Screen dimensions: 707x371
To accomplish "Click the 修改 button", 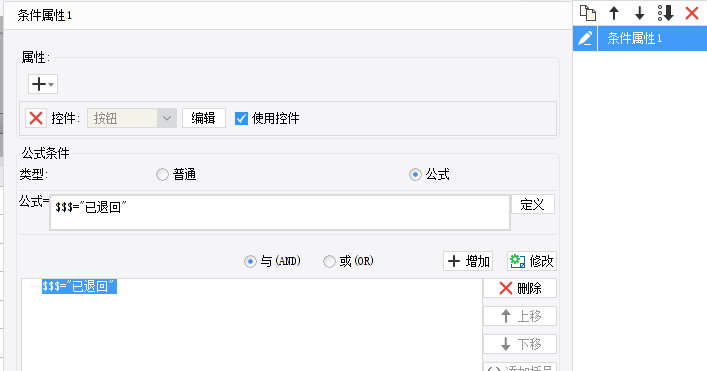I will click(532, 261).
